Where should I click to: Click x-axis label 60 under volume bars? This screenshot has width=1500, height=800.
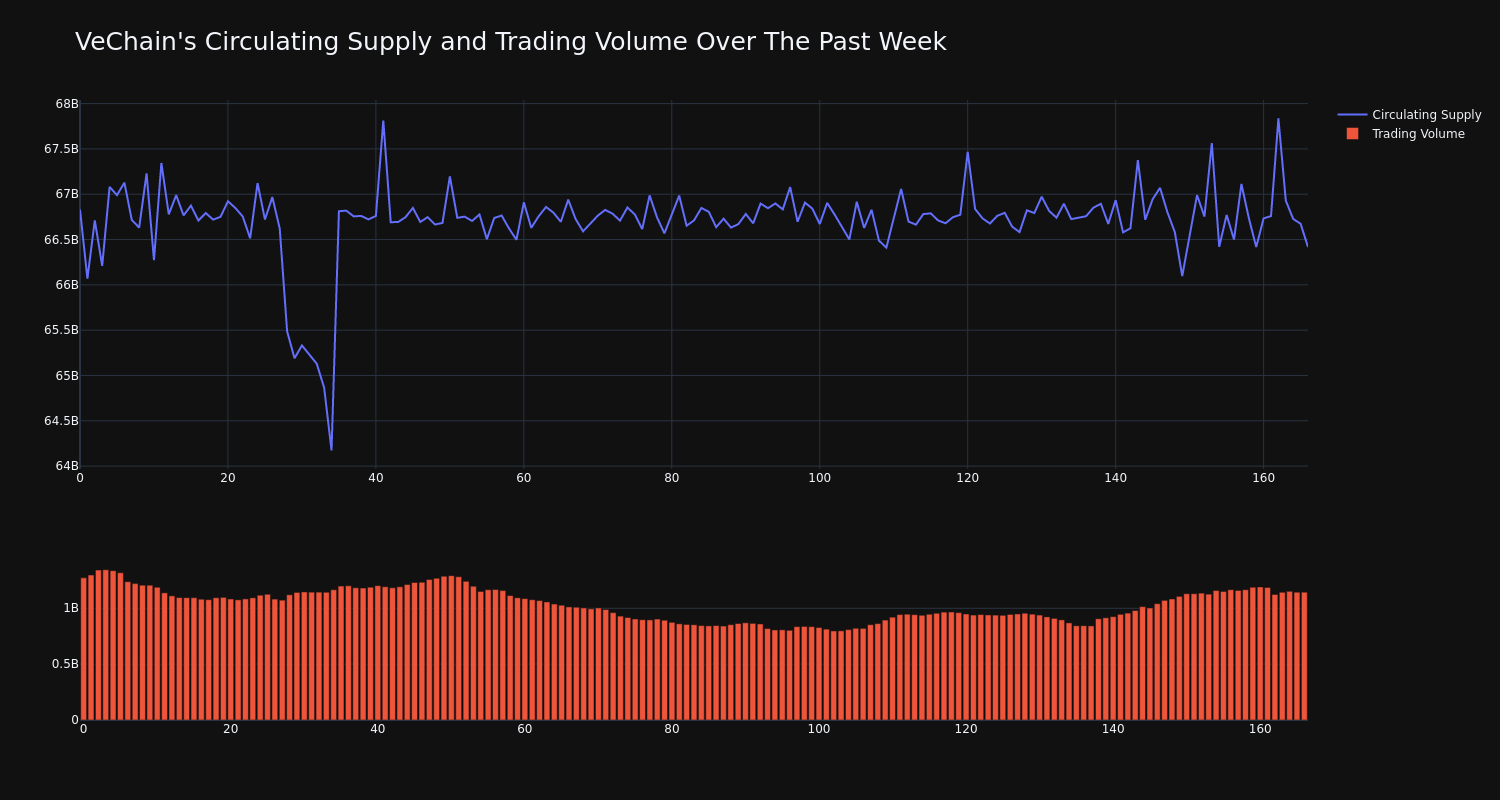[x=525, y=729]
